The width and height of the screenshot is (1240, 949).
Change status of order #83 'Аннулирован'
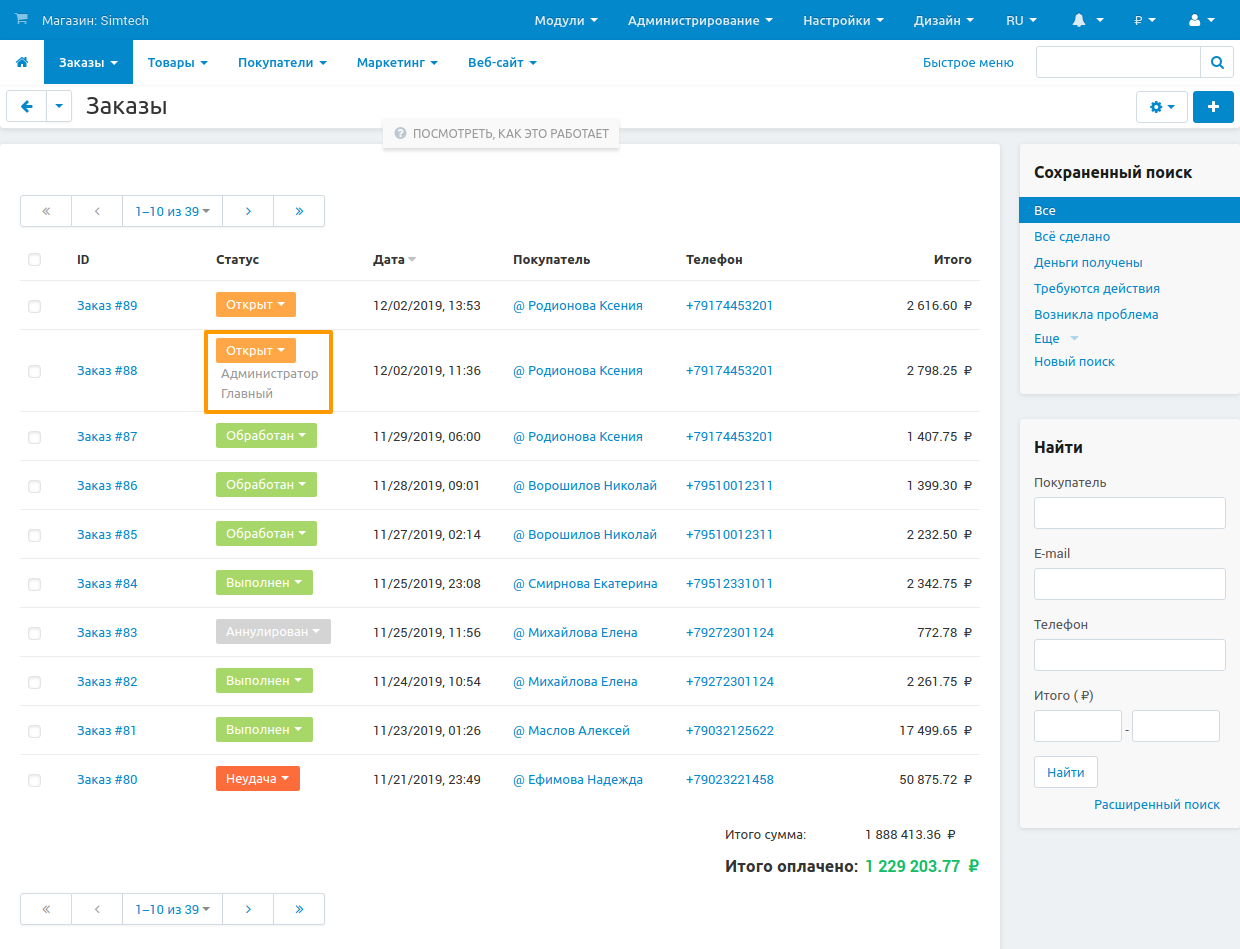click(273, 632)
